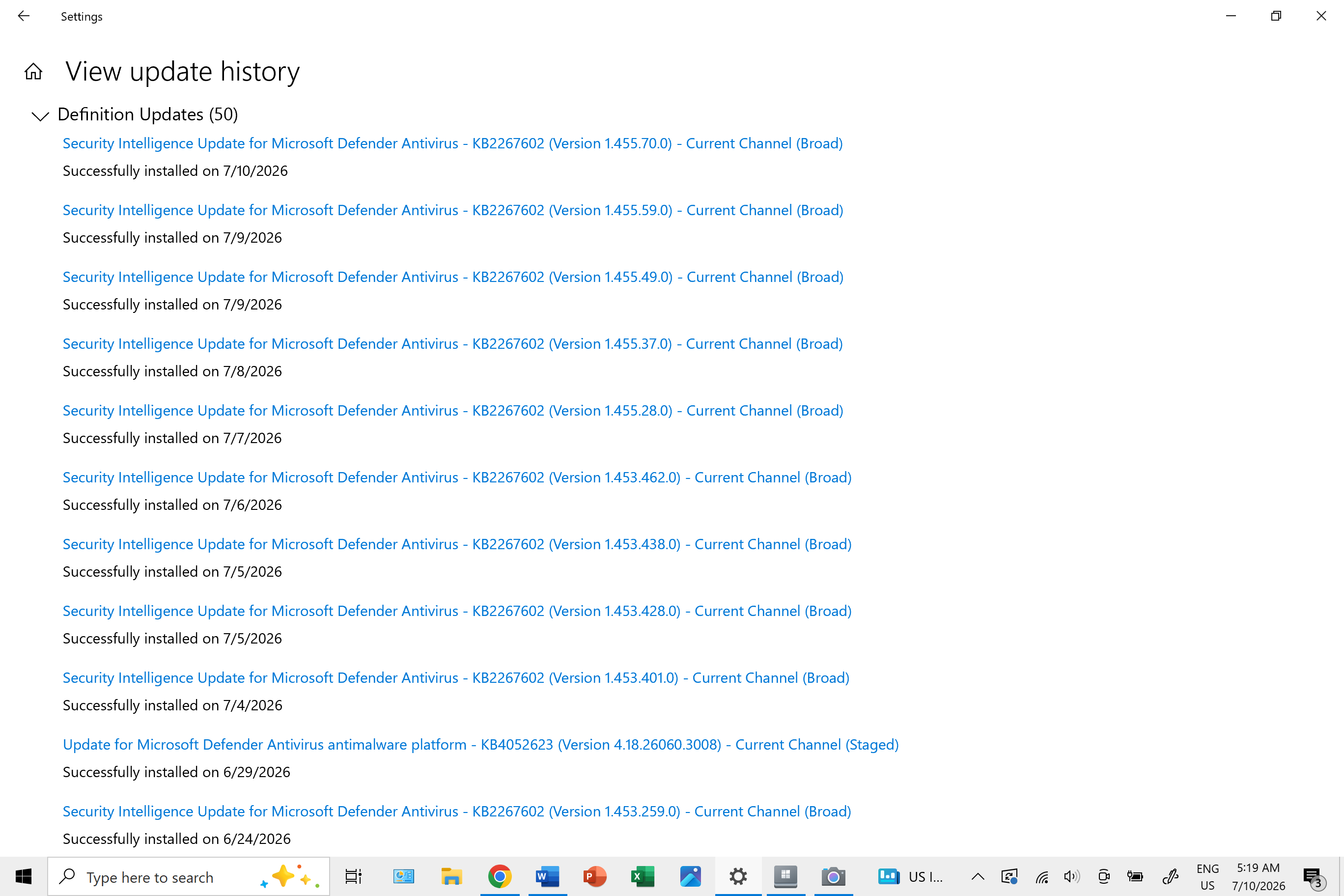Open Task View from the taskbar

[353, 876]
